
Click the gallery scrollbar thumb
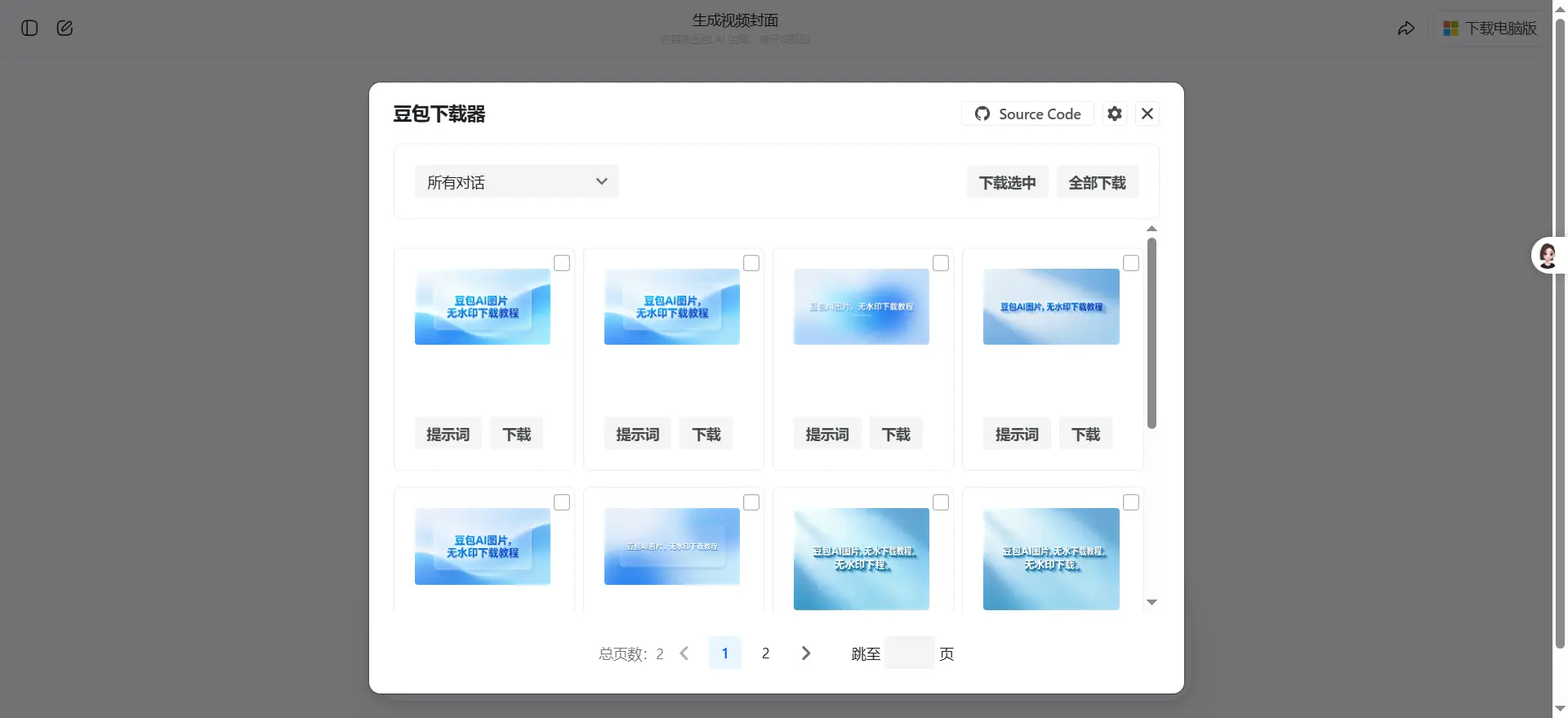point(1151,333)
